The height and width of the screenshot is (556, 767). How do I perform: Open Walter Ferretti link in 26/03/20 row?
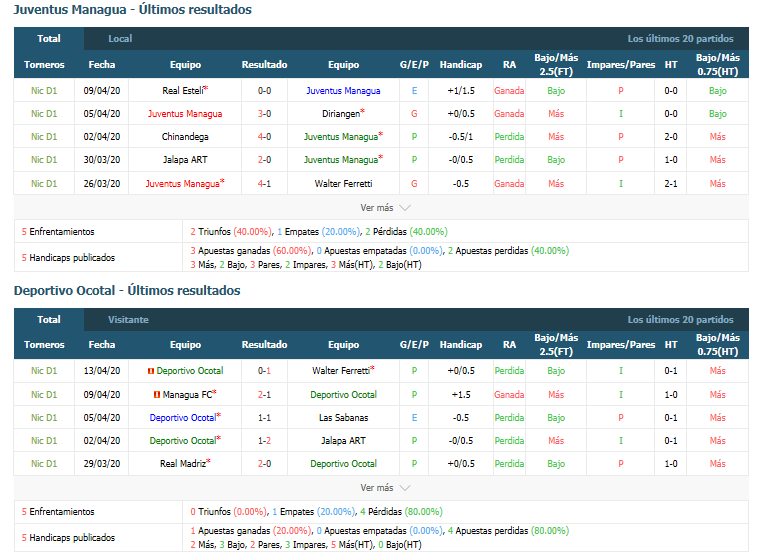click(x=343, y=183)
